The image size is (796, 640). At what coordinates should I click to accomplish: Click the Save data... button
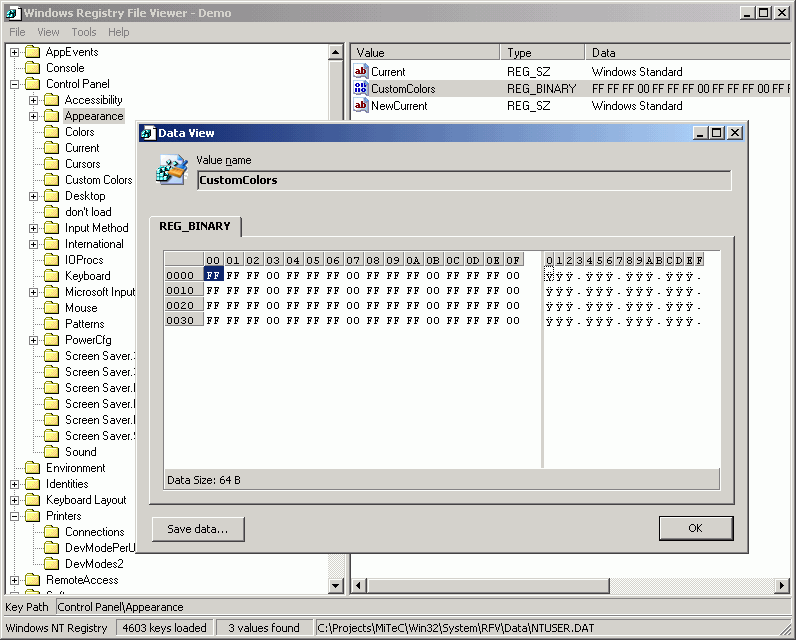[x=198, y=529]
